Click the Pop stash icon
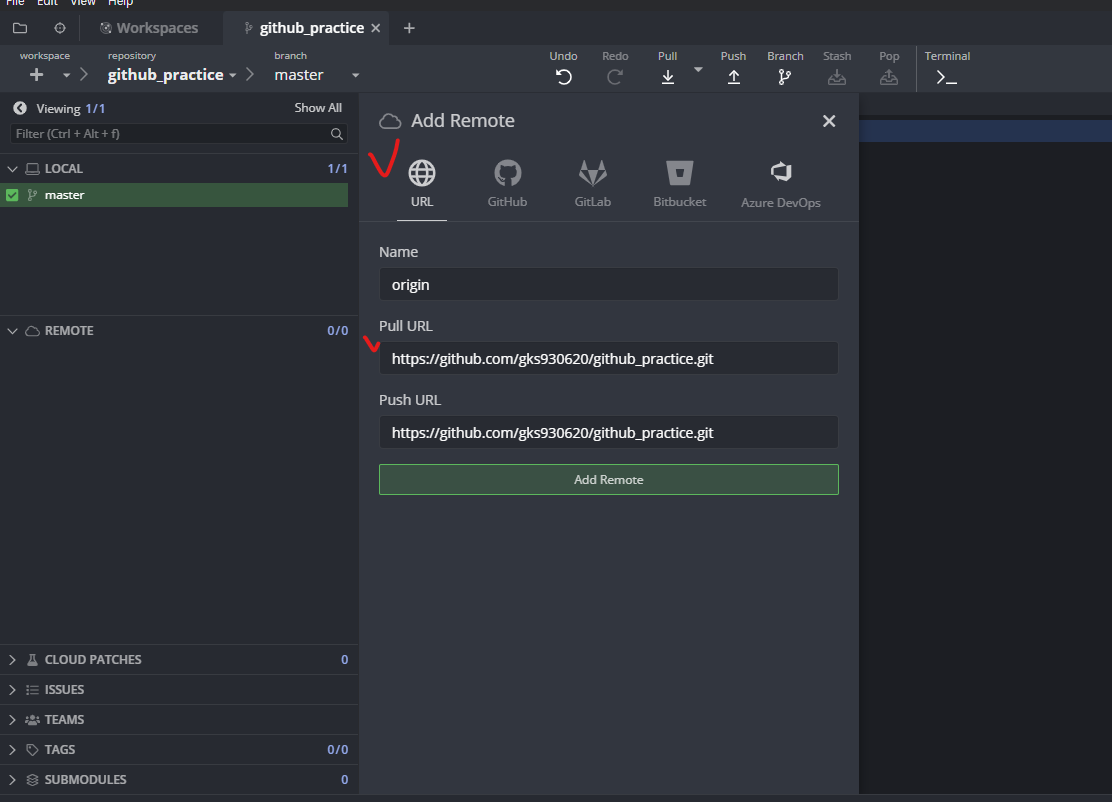Viewport: 1112px width, 802px height. pyautogui.click(x=889, y=77)
